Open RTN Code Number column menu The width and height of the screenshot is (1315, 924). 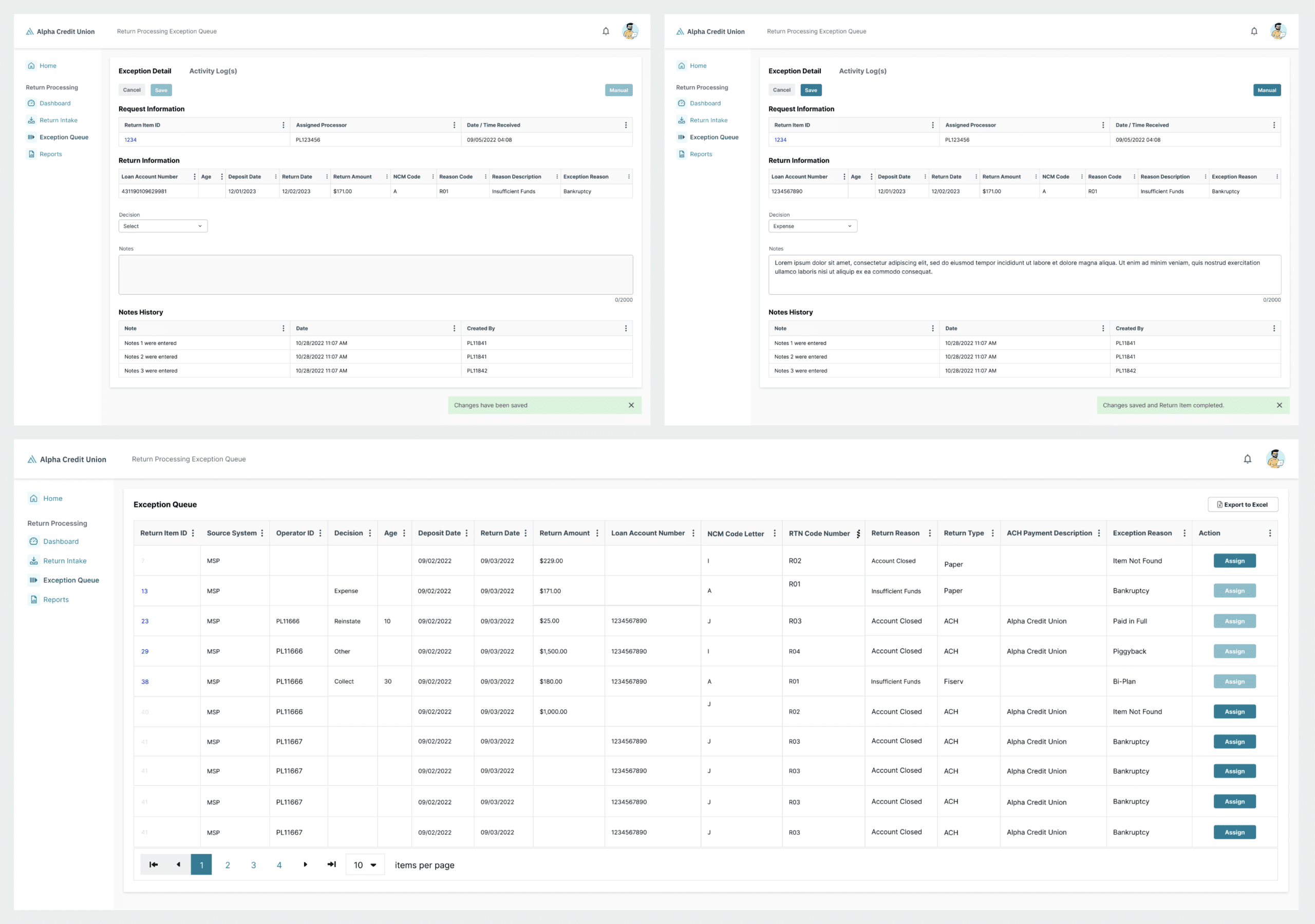tap(858, 534)
